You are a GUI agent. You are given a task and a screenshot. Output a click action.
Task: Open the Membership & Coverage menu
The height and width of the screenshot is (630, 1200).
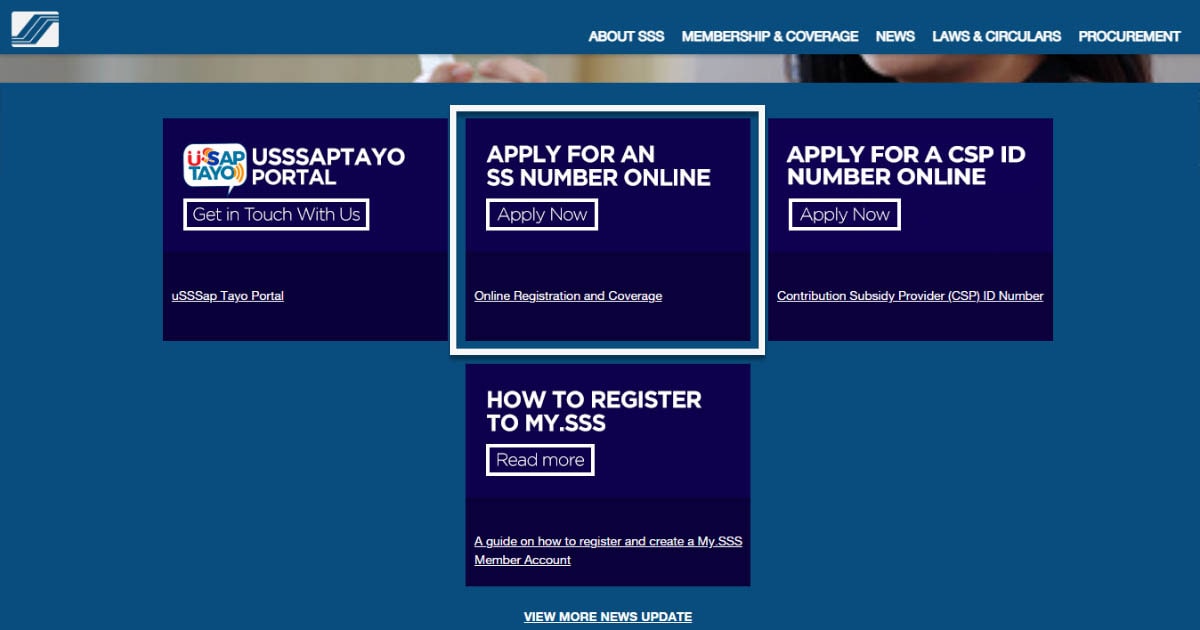pos(770,36)
